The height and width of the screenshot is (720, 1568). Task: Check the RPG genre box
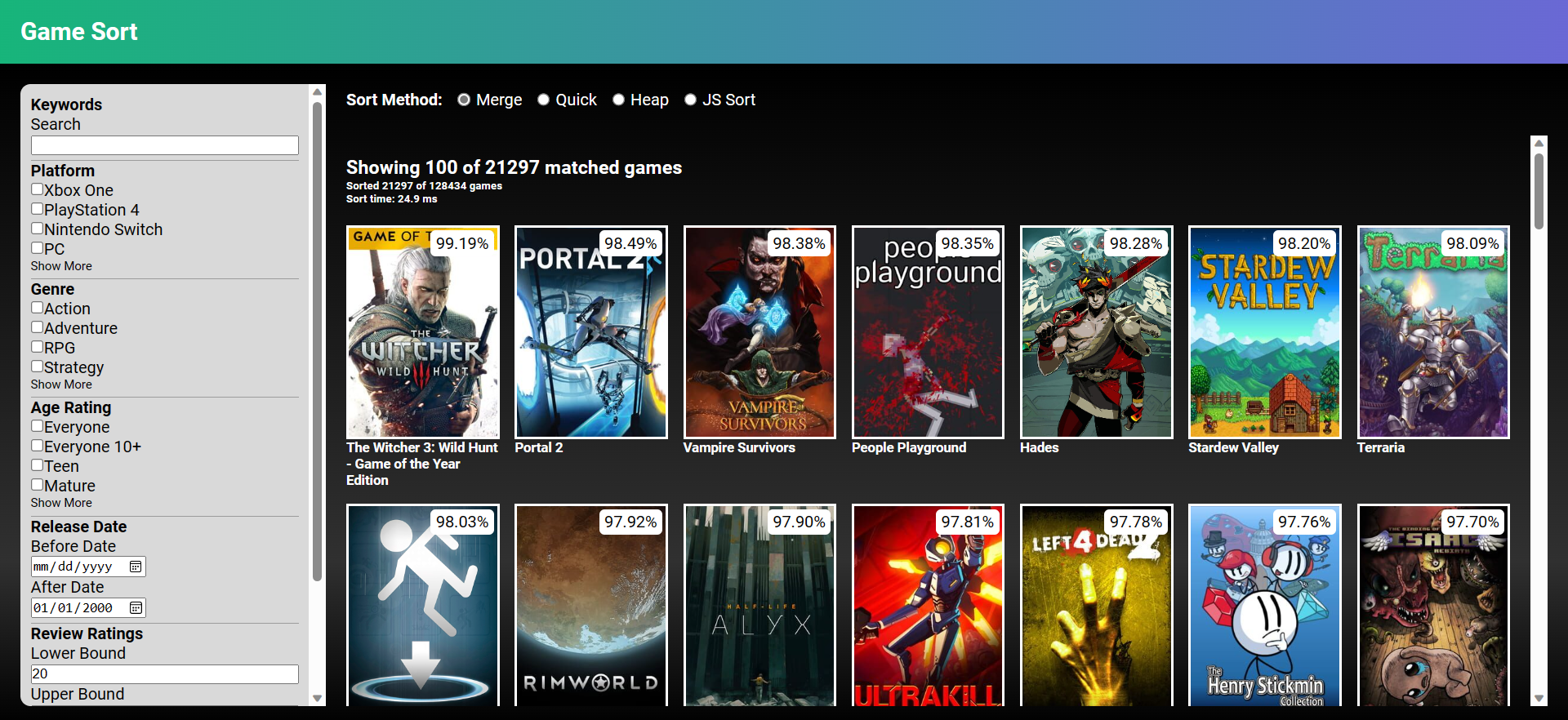coord(38,347)
